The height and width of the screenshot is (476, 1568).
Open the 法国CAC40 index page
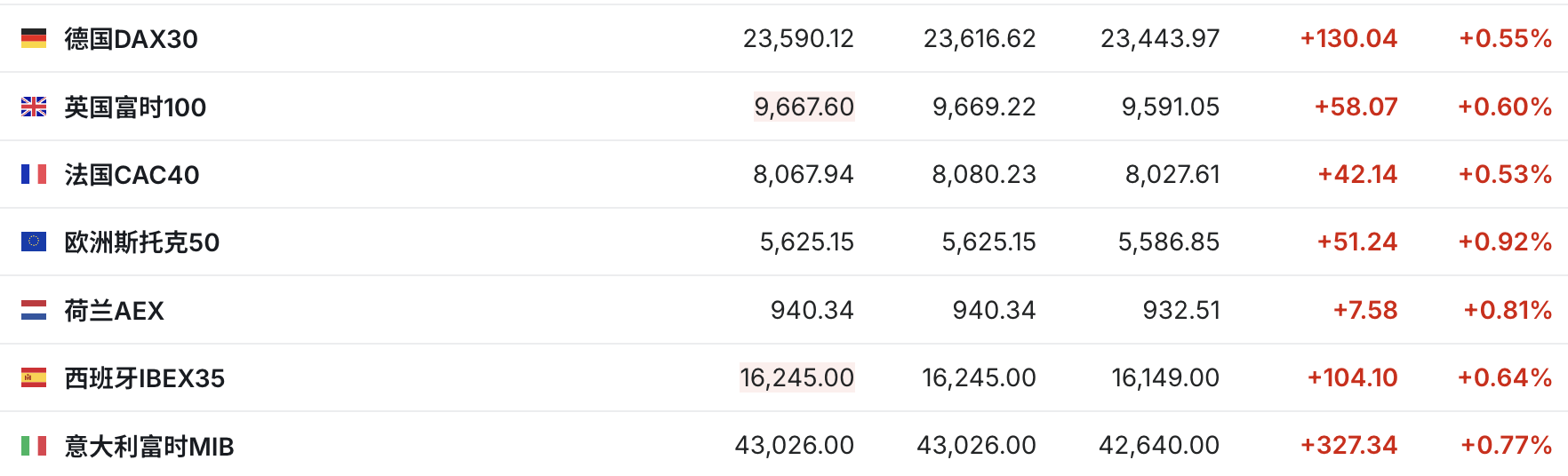[132, 175]
